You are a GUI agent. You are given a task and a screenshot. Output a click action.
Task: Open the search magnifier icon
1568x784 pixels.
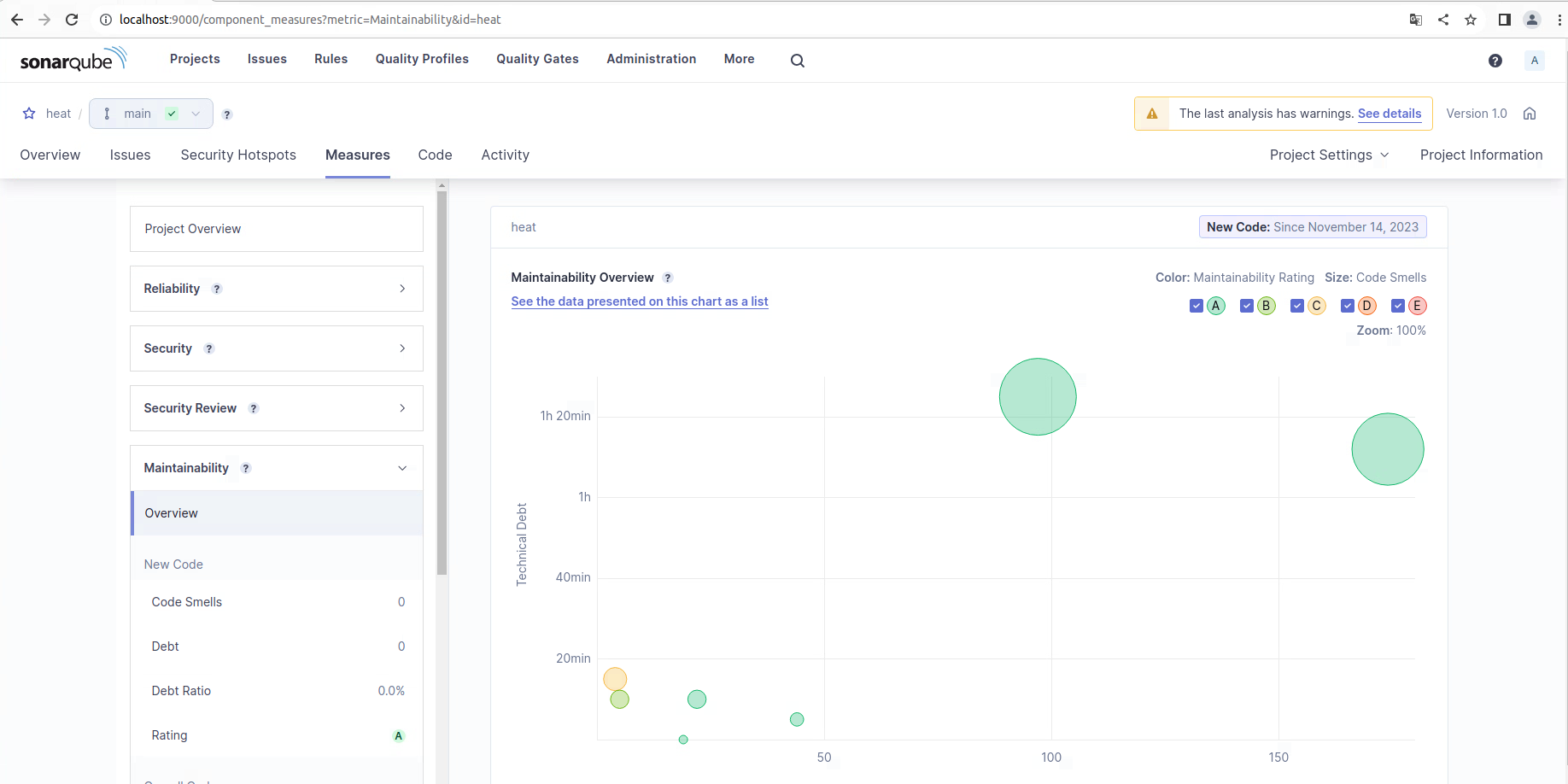[x=797, y=60]
